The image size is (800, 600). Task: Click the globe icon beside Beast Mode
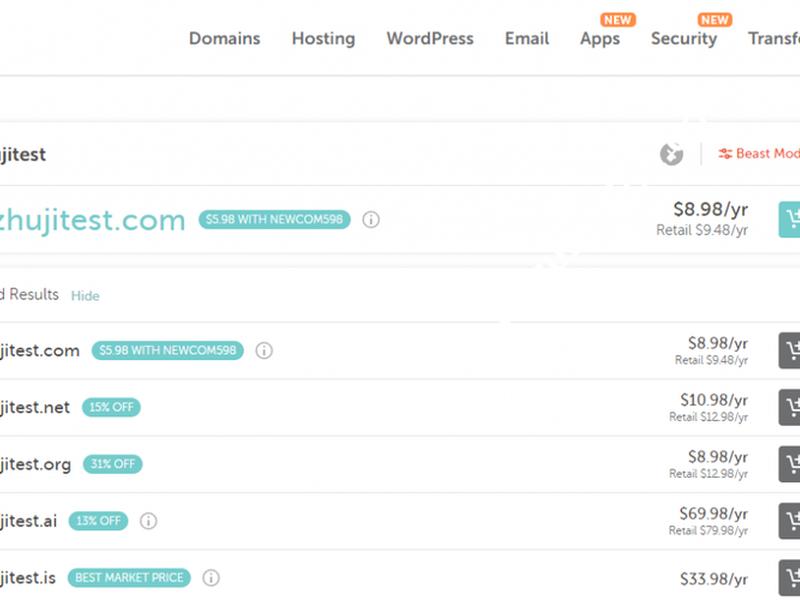(x=671, y=154)
